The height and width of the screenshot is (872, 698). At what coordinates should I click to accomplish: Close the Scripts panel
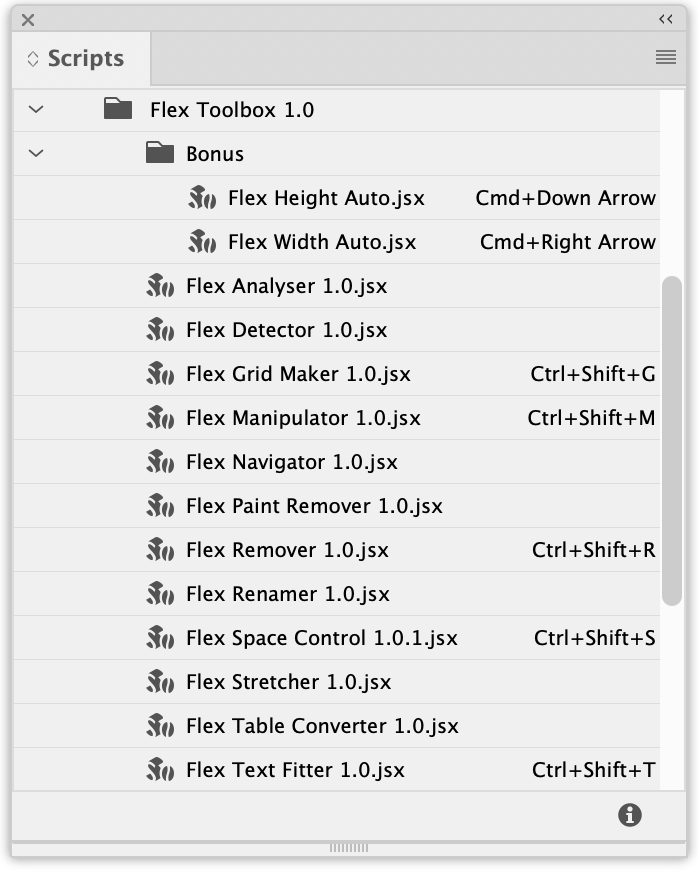click(x=28, y=19)
